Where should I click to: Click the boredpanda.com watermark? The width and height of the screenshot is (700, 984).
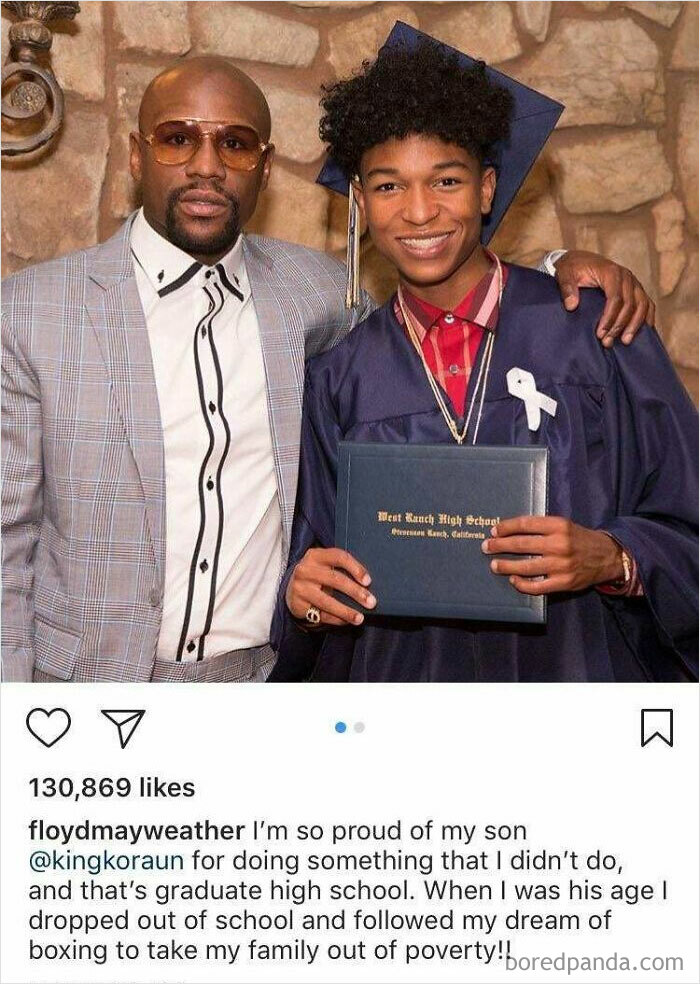coord(594,962)
